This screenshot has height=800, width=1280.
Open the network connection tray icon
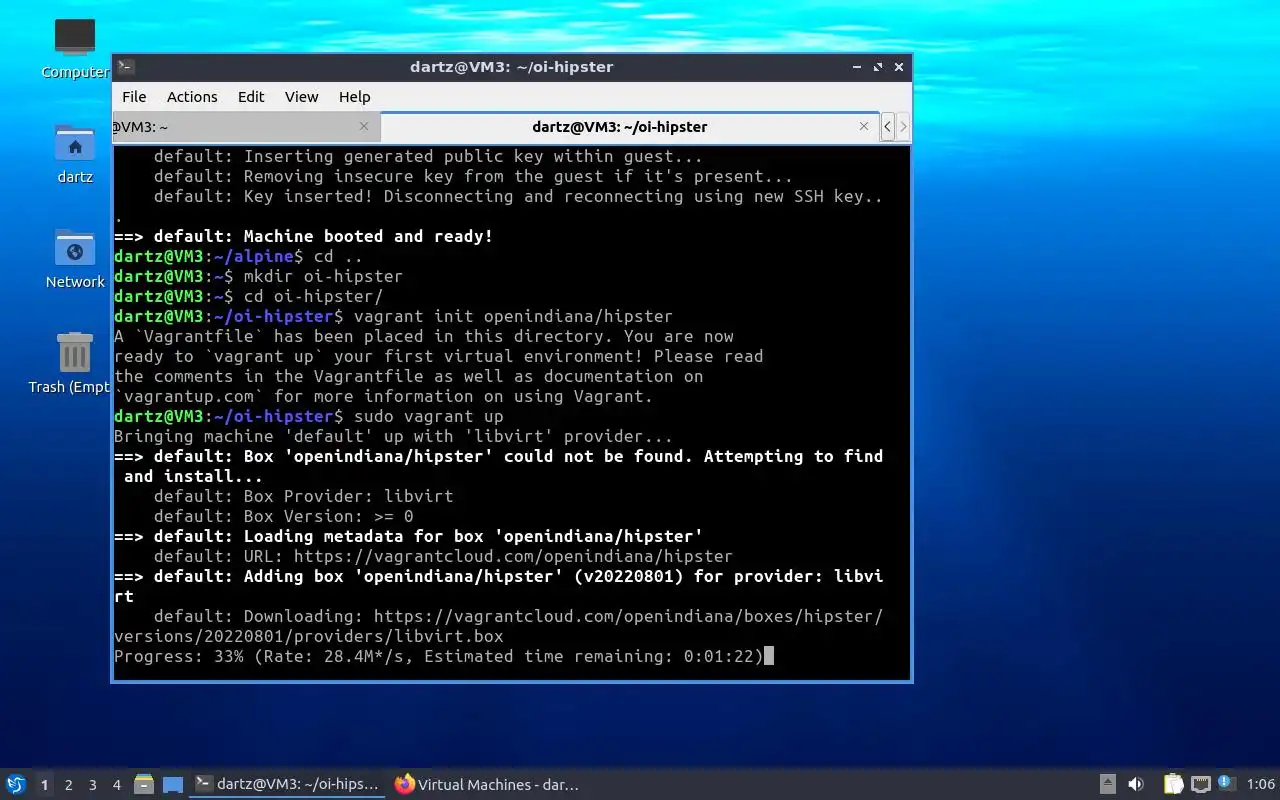click(x=1201, y=785)
